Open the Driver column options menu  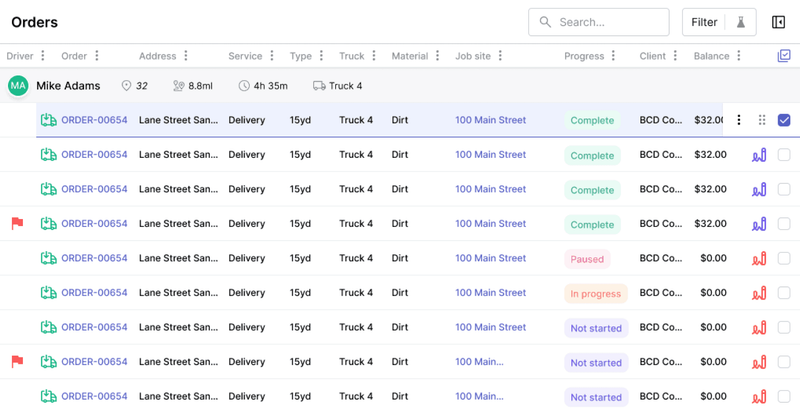pos(43,56)
